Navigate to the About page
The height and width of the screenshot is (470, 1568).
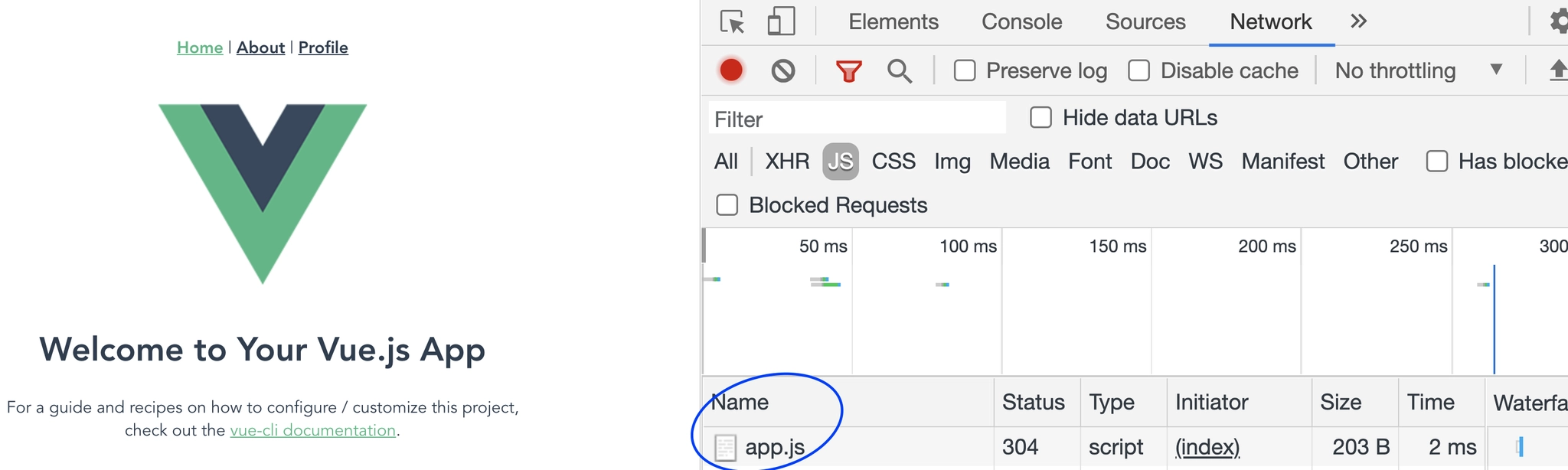260,47
